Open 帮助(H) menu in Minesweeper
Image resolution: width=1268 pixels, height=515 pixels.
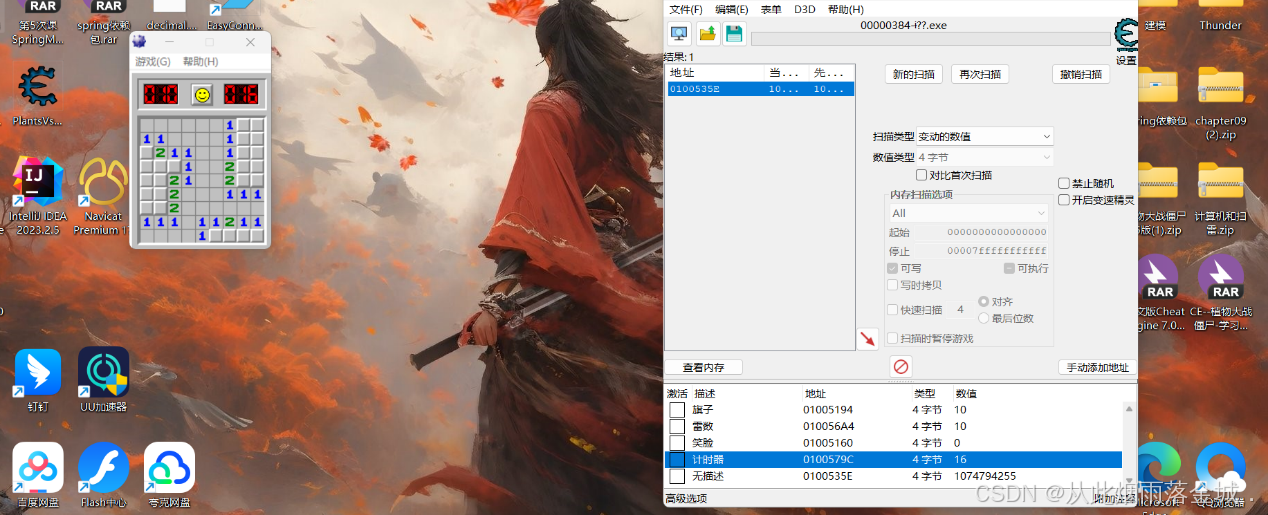200,62
